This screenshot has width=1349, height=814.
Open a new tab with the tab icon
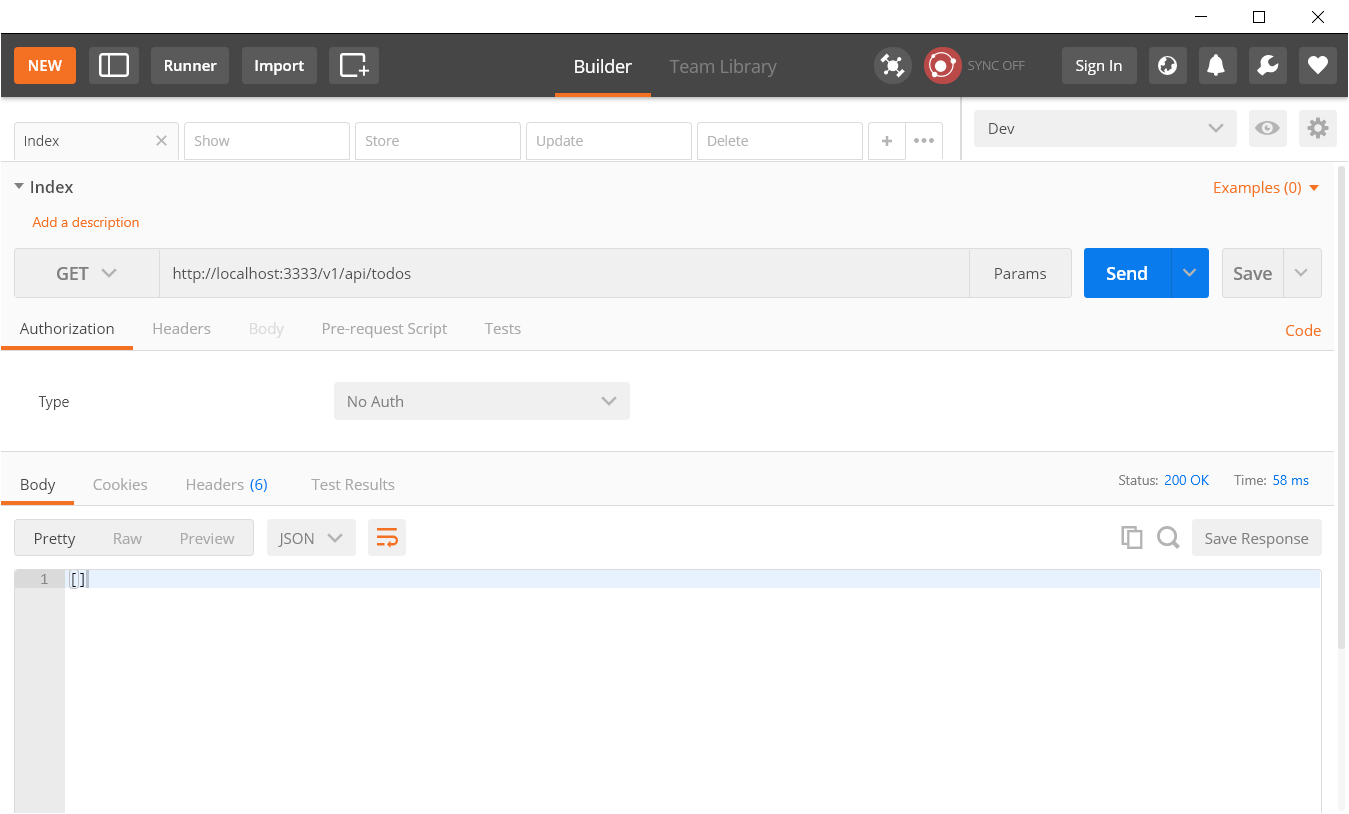(353, 65)
